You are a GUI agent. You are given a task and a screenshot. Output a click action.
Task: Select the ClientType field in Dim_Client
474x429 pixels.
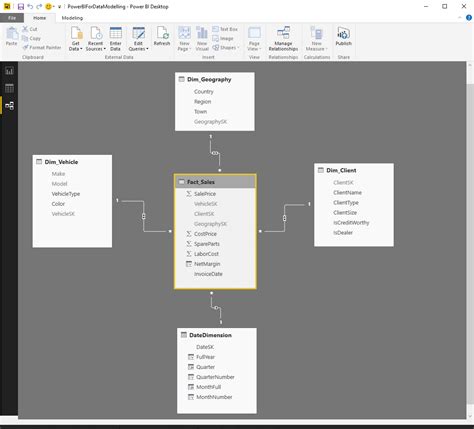[346, 203]
